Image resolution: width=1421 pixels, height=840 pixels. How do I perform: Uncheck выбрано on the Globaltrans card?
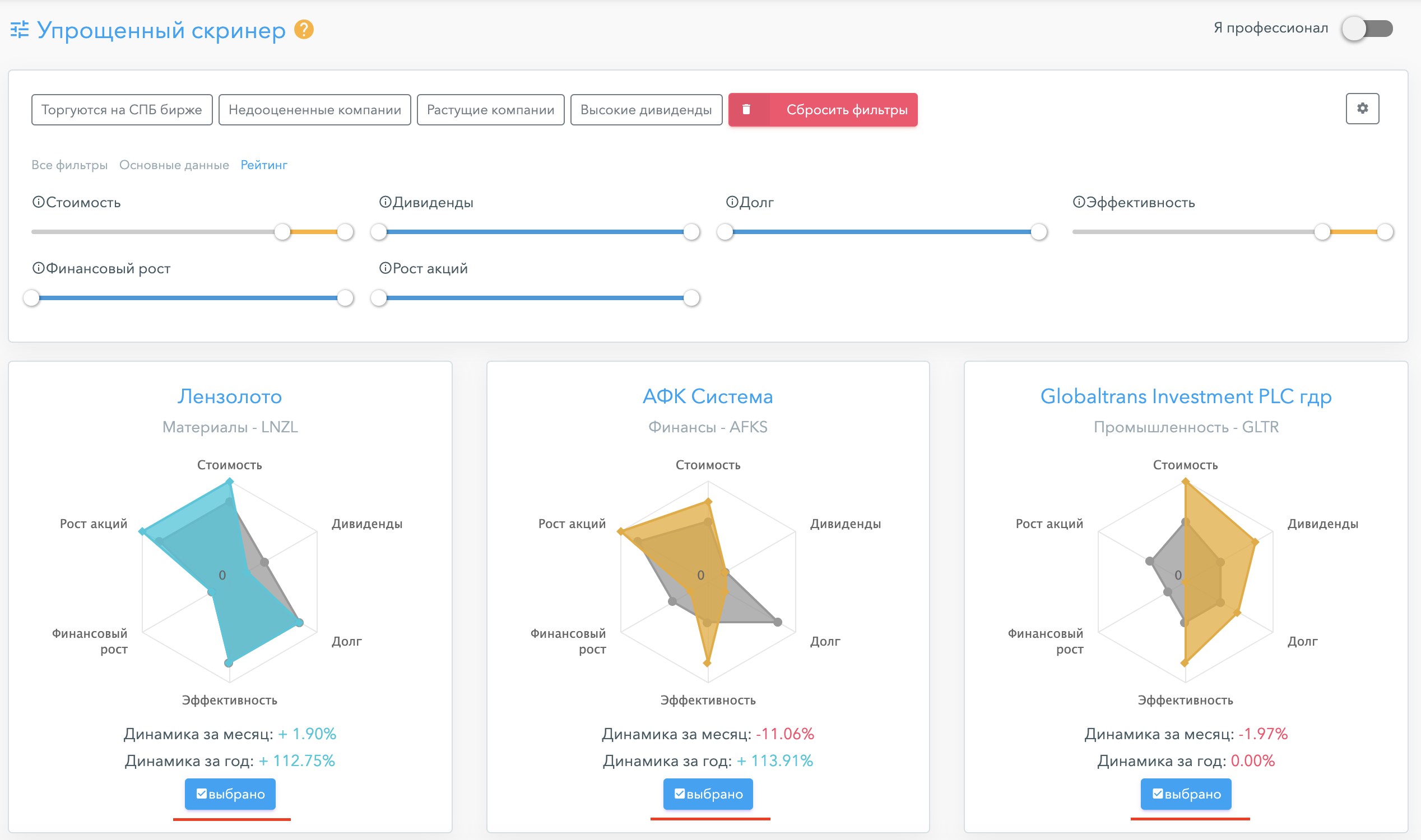click(x=1186, y=794)
